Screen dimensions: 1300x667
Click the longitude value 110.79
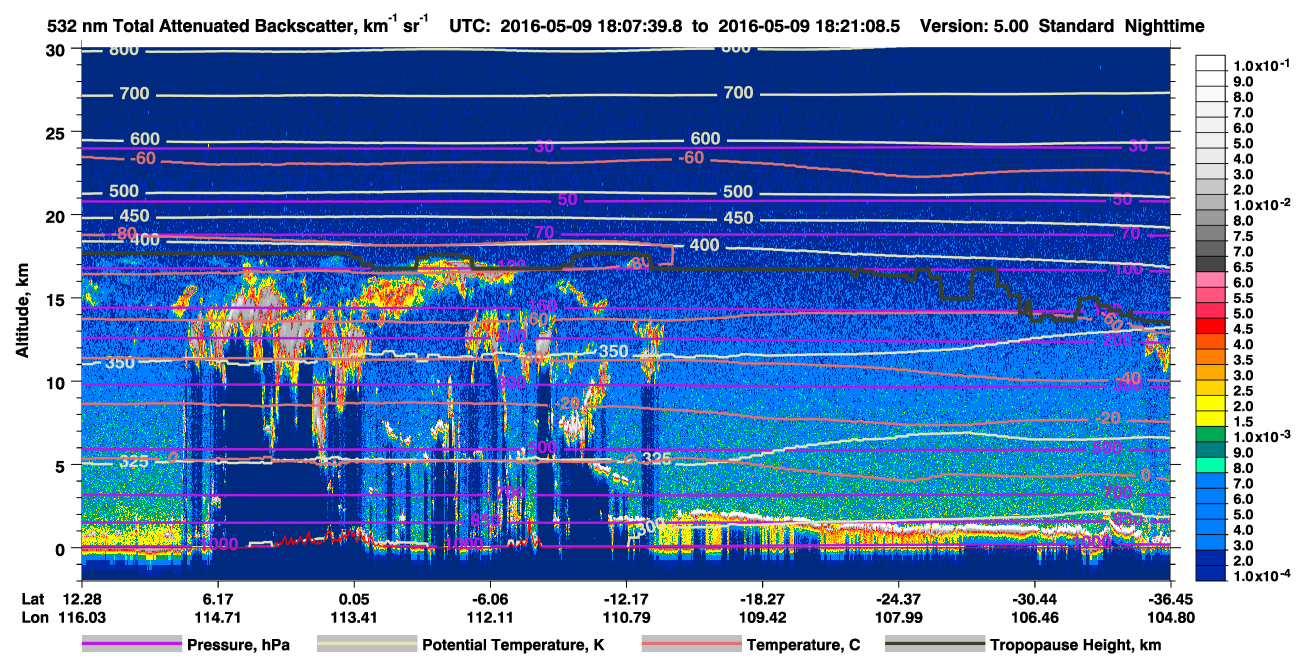626,617
